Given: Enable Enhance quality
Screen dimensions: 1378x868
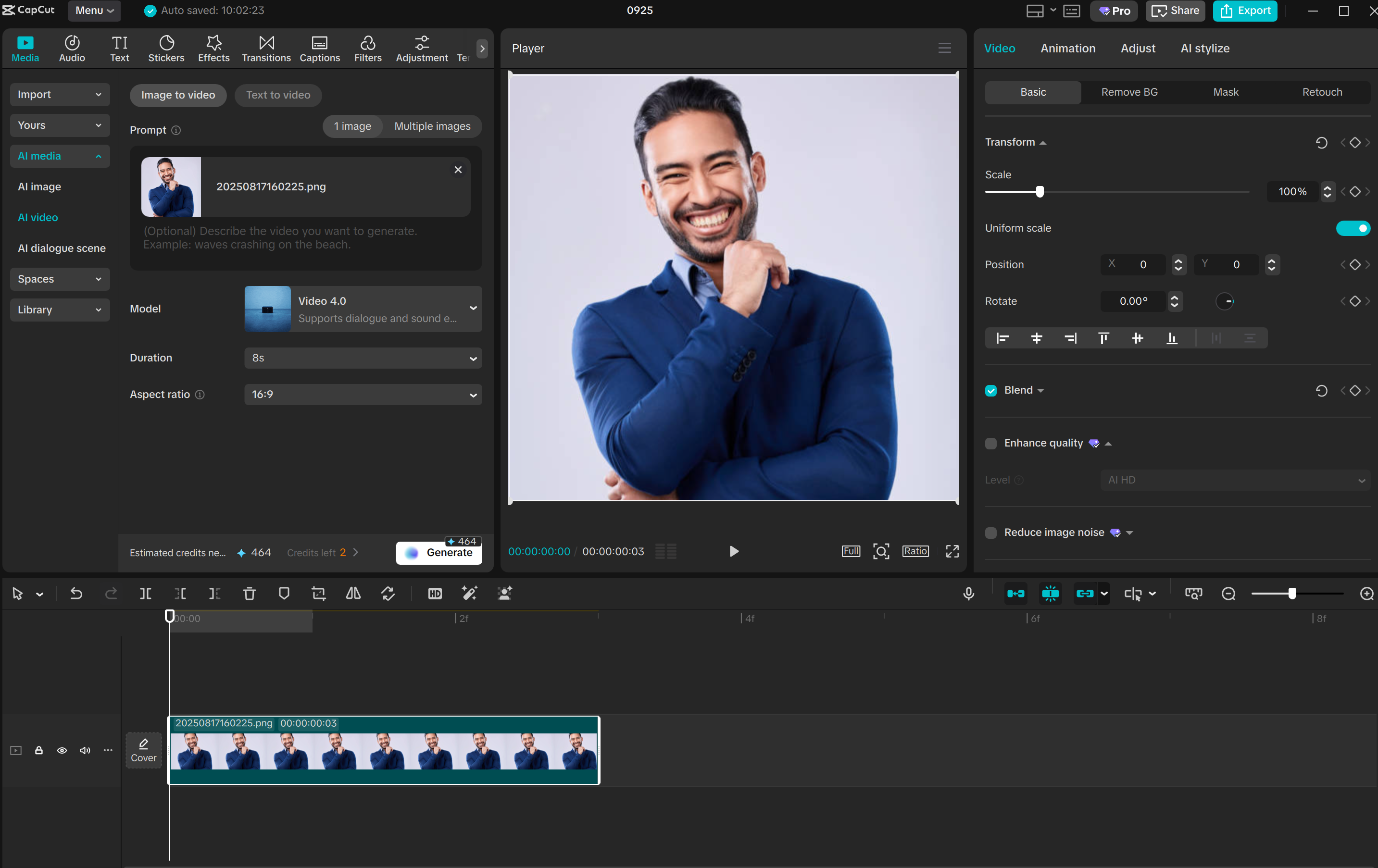Looking at the screenshot, I should click(990, 443).
